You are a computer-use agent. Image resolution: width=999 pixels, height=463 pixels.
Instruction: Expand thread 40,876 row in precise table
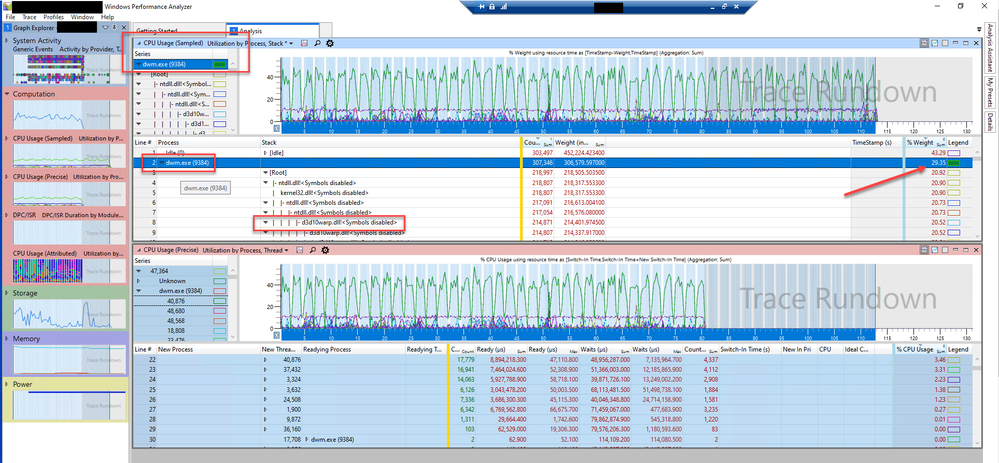tap(265, 359)
